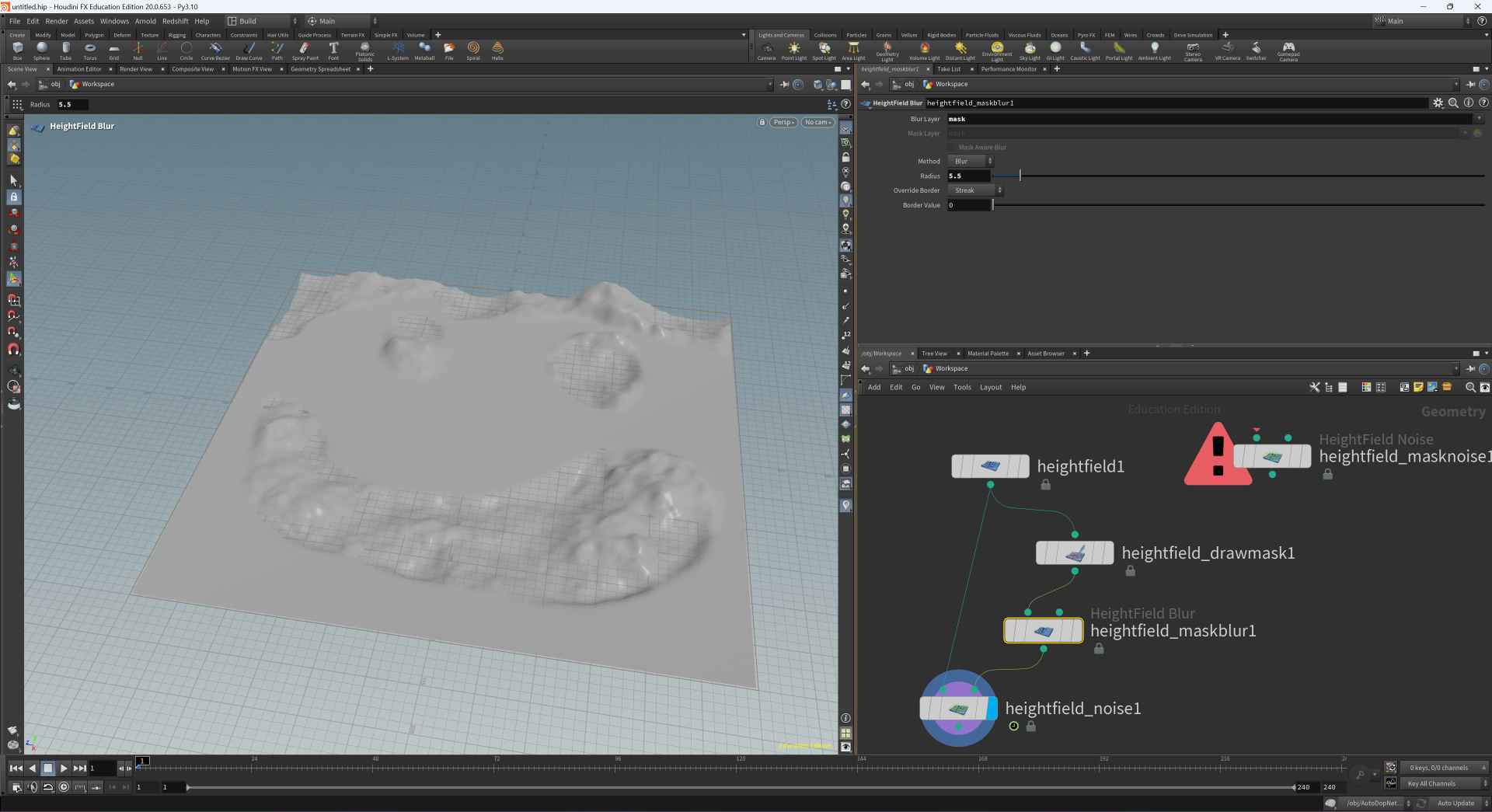Switch to the Geometry Spreadsheet tab
The height and width of the screenshot is (812, 1492).
pos(320,69)
